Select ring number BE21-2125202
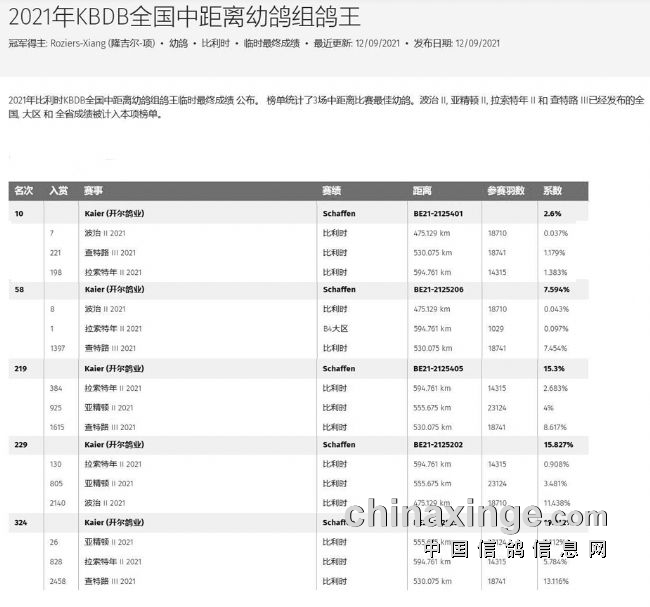Viewport: 650px width, 607px height. point(438,444)
